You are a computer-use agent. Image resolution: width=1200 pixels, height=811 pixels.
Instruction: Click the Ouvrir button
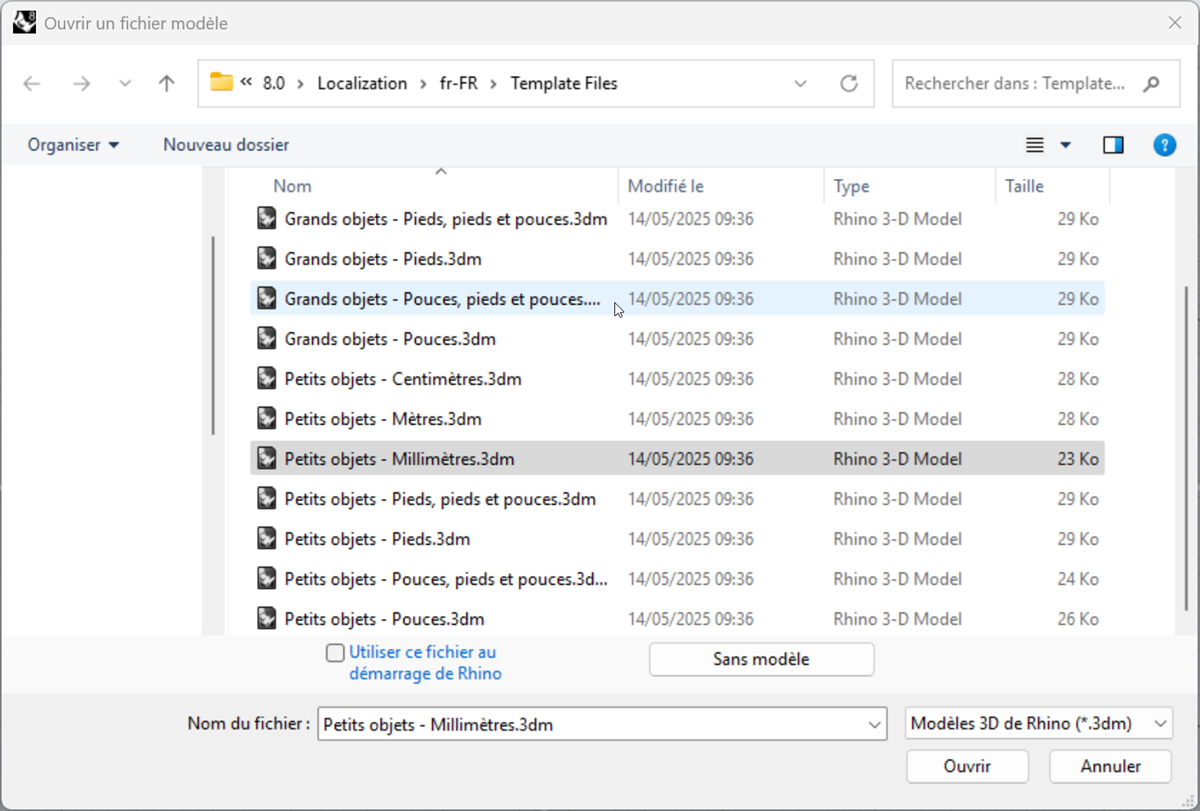click(x=967, y=767)
